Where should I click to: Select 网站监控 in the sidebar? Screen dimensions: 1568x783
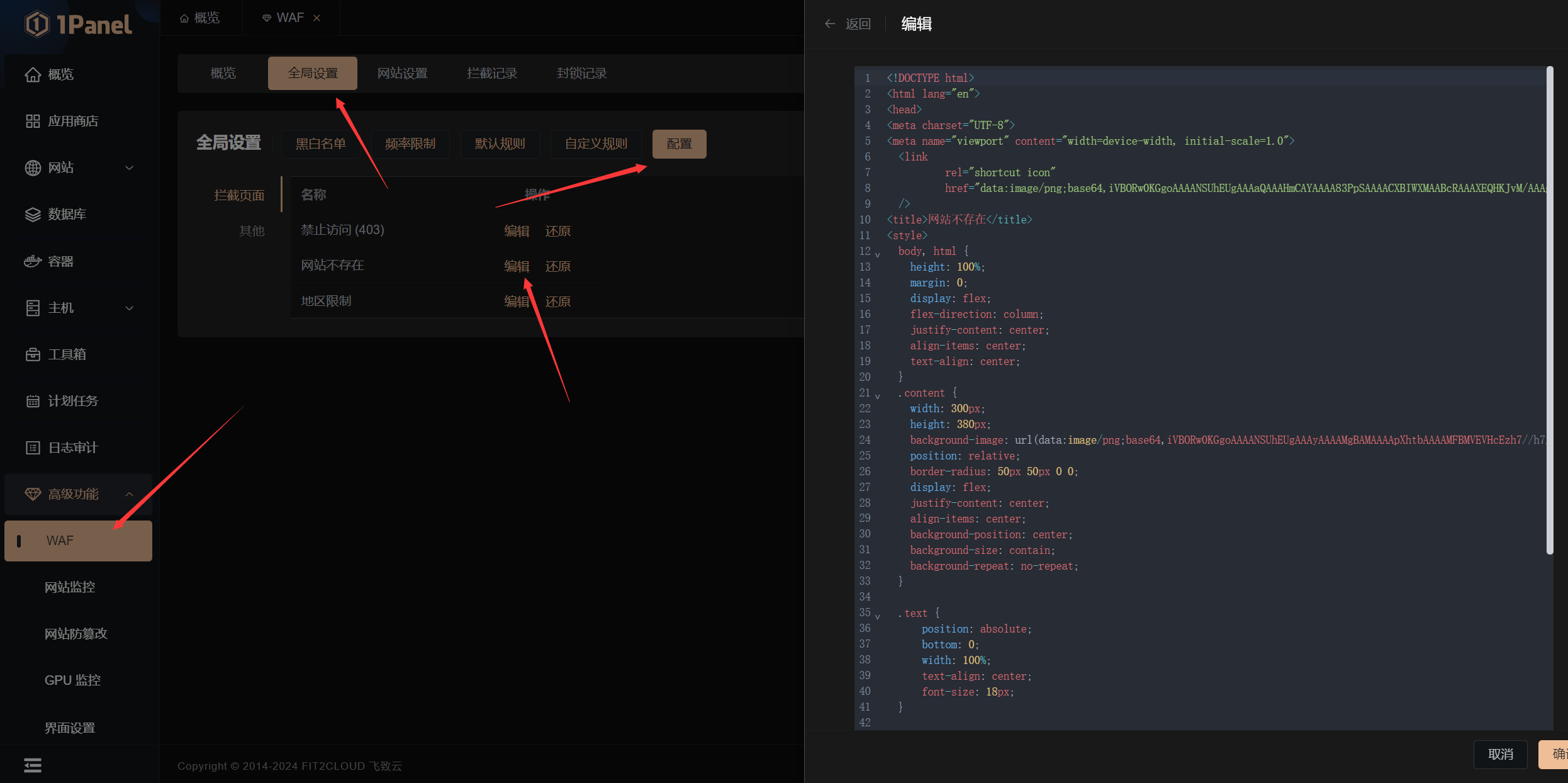[x=70, y=587]
